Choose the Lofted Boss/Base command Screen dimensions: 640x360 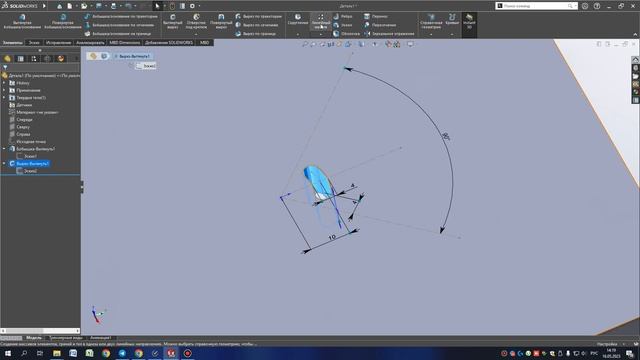coord(119,25)
